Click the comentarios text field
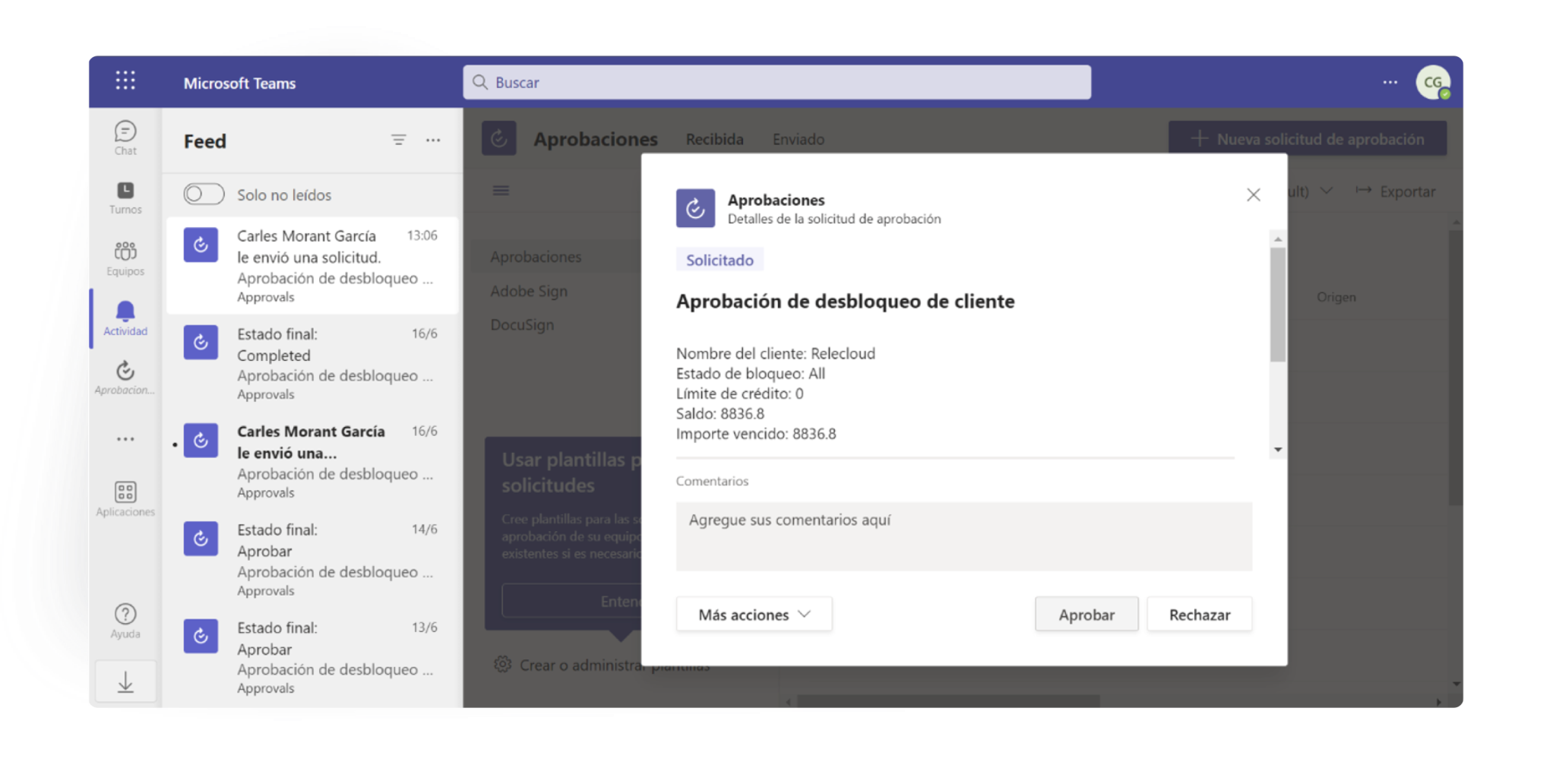The height and width of the screenshot is (784, 1556). pyautogui.click(x=963, y=536)
